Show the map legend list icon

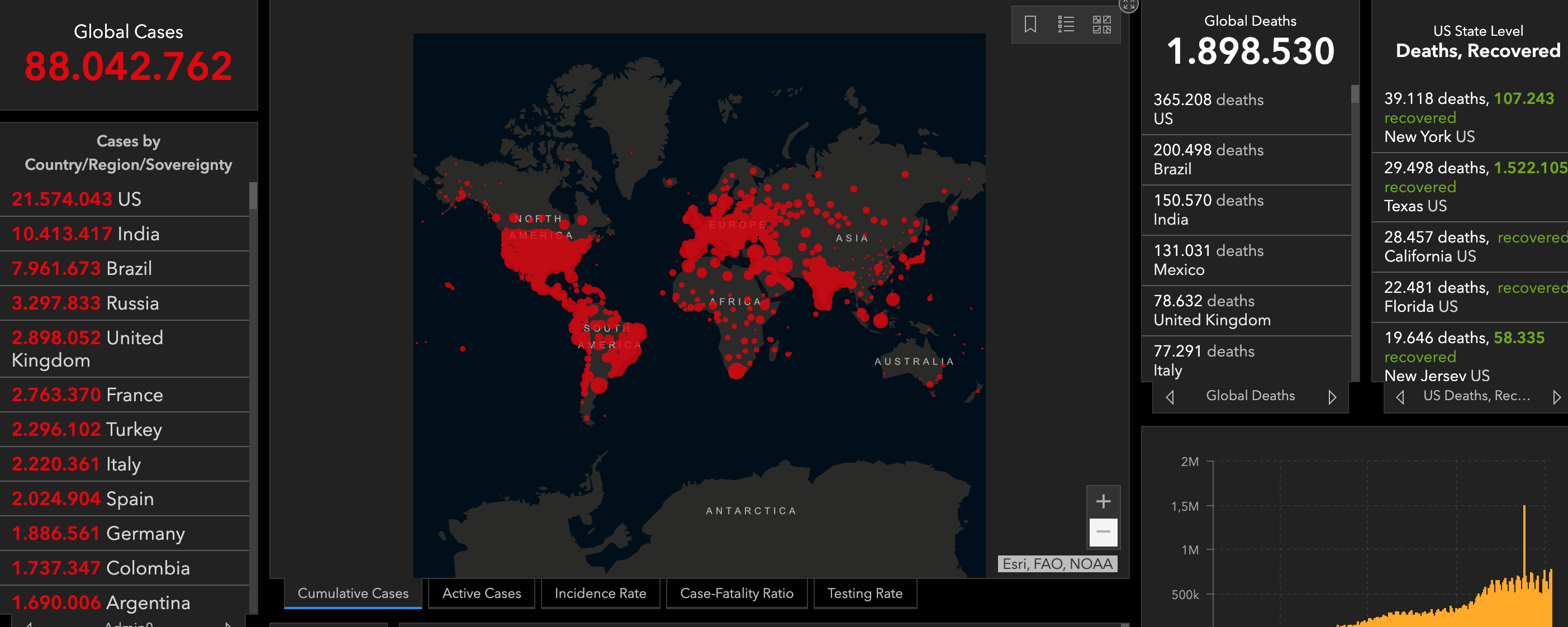pyautogui.click(x=1066, y=25)
